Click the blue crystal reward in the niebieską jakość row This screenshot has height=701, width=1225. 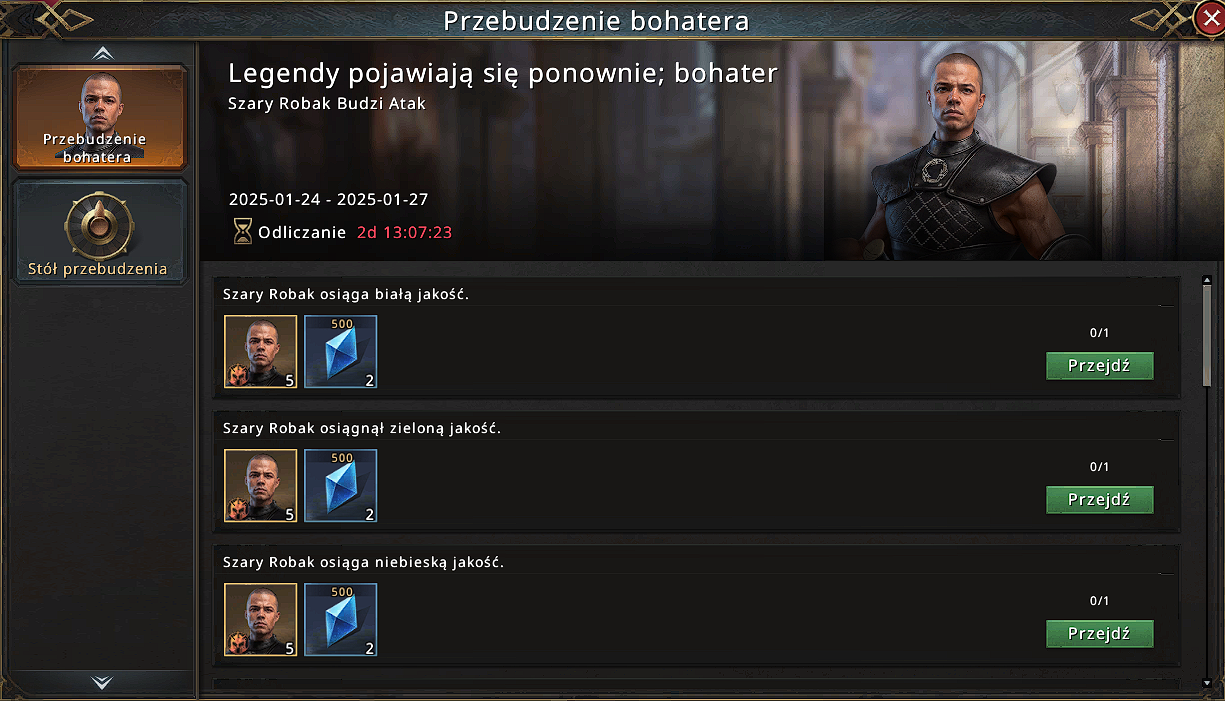click(x=341, y=620)
